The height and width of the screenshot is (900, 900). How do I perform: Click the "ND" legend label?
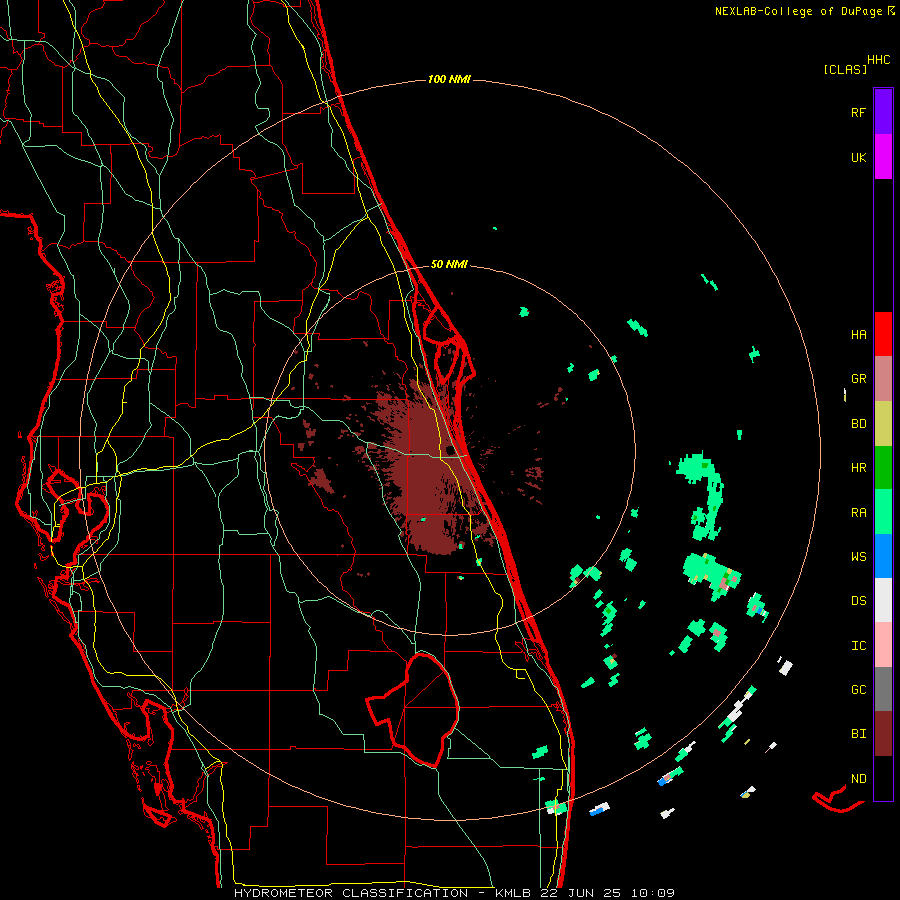858,778
